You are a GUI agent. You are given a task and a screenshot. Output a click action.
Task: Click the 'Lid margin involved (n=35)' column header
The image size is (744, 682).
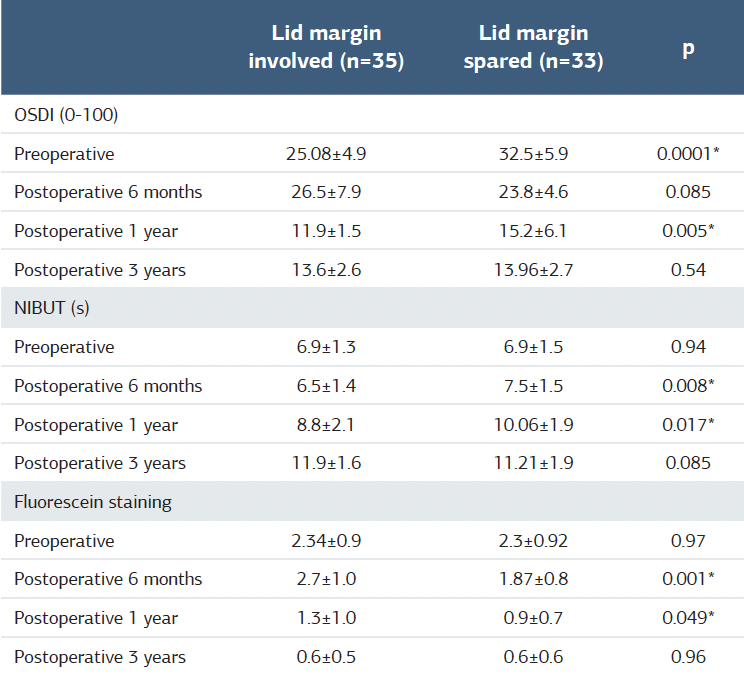coord(326,47)
